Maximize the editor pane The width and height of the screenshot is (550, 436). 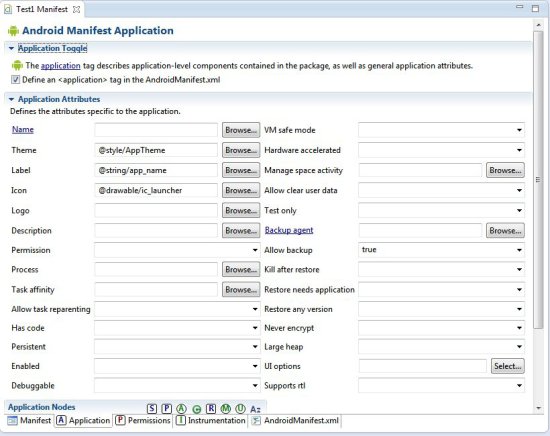tap(535, 8)
